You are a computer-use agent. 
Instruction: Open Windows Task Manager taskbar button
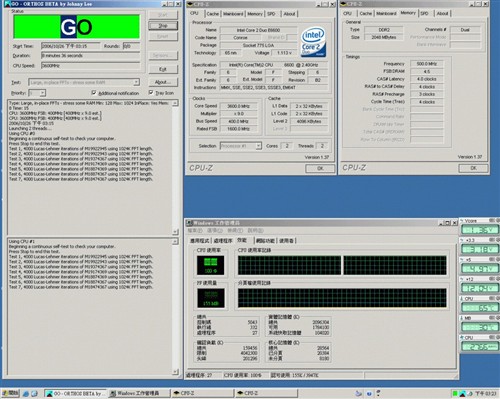tap(139, 394)
